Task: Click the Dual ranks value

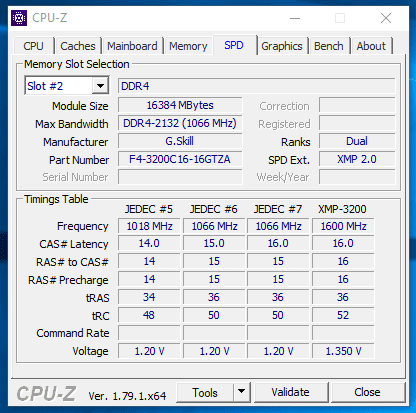Action: point(357,141)
